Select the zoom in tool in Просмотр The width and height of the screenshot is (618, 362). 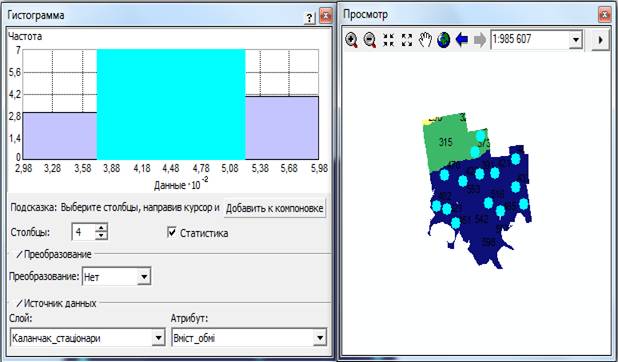click(351, 40)
